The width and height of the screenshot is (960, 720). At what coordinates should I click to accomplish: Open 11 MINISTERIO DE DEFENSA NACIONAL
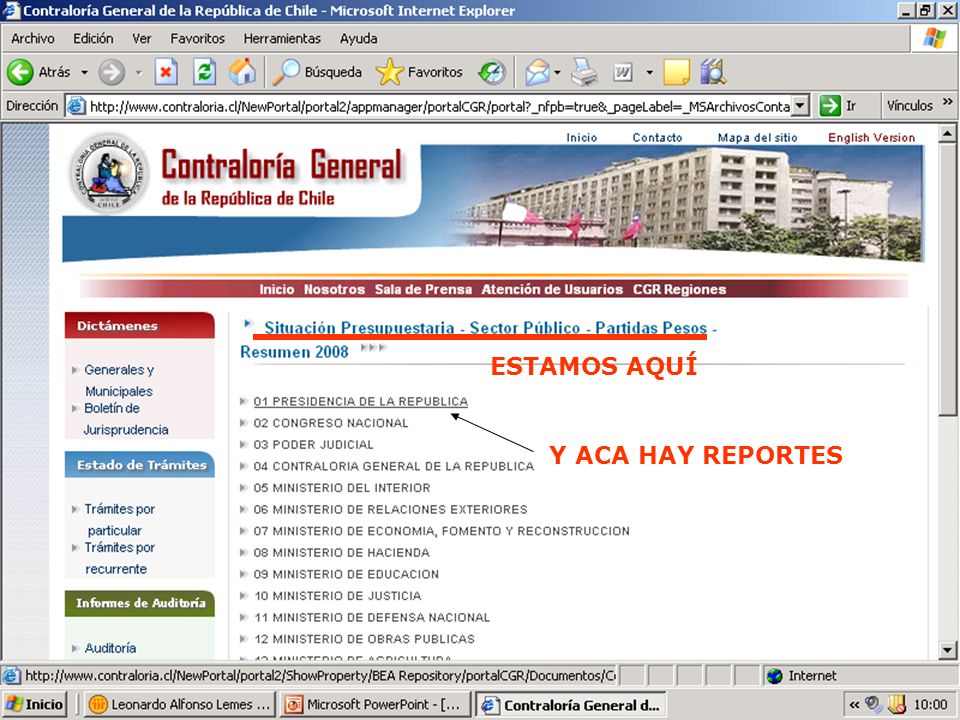coord(372,617)
